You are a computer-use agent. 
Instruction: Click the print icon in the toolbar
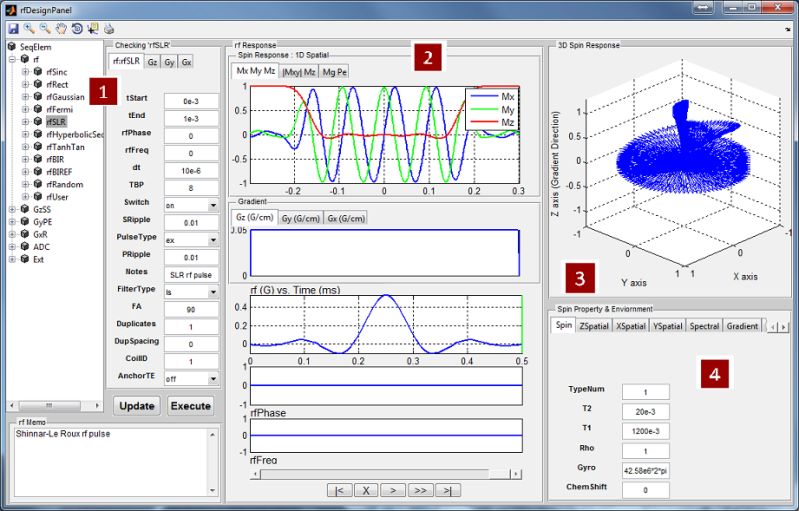[x=109, y=29]
